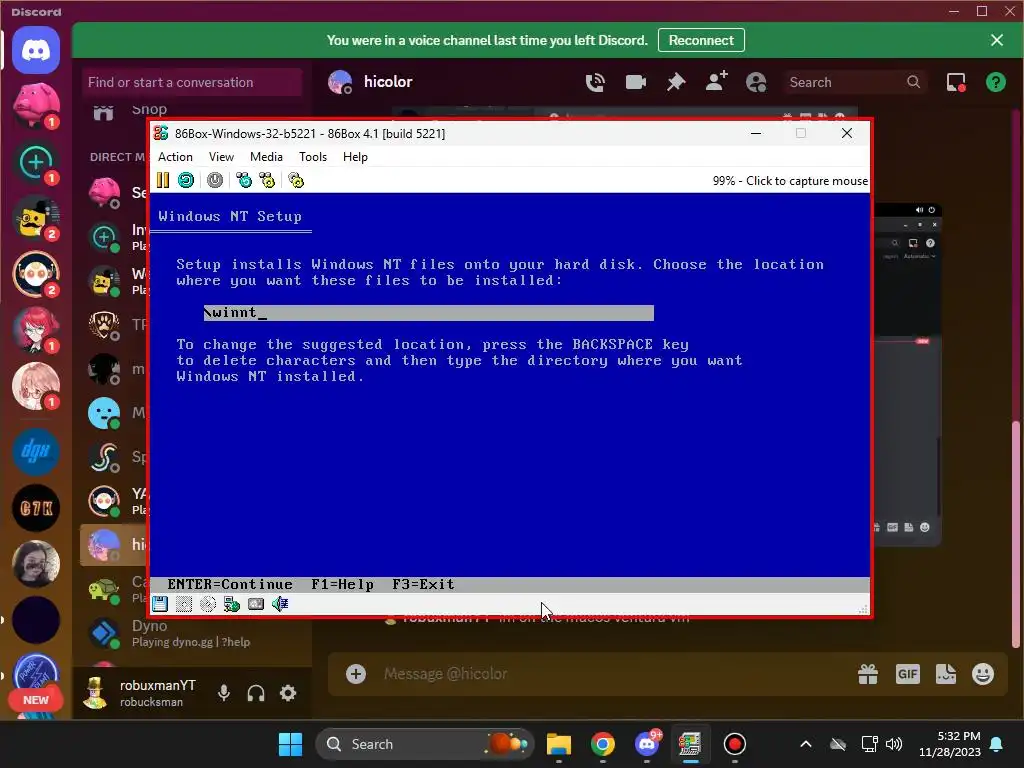Send Ctrl+Alt+Del via toolbar icon
Viewport: 1024px width, 768px height.
(244, 180)
